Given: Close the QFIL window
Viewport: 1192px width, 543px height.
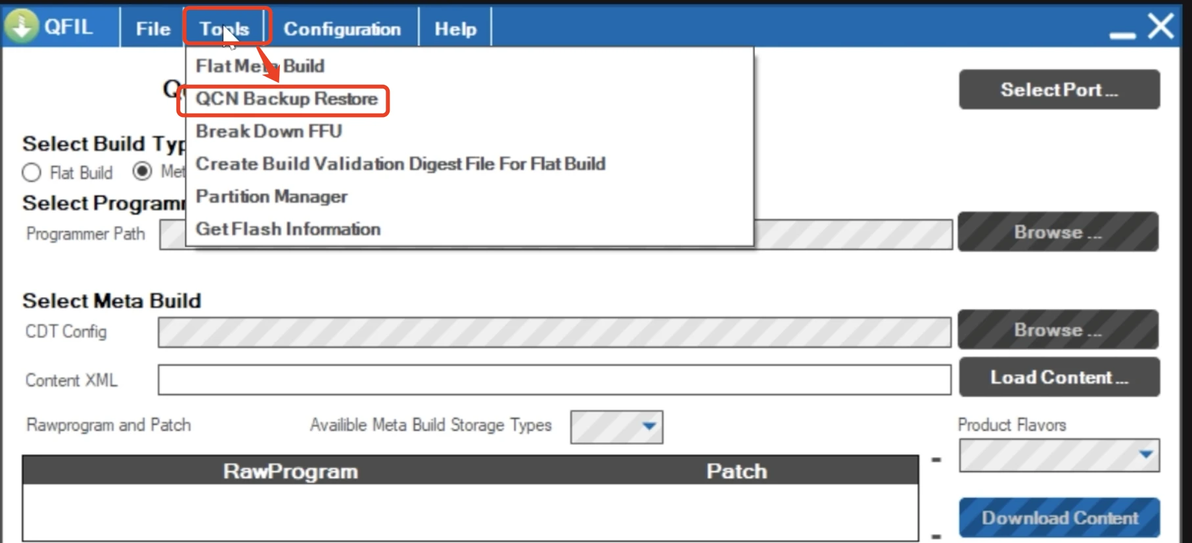Looking at the screenshot, I should pyautogui.click(x=1161, y=27).
